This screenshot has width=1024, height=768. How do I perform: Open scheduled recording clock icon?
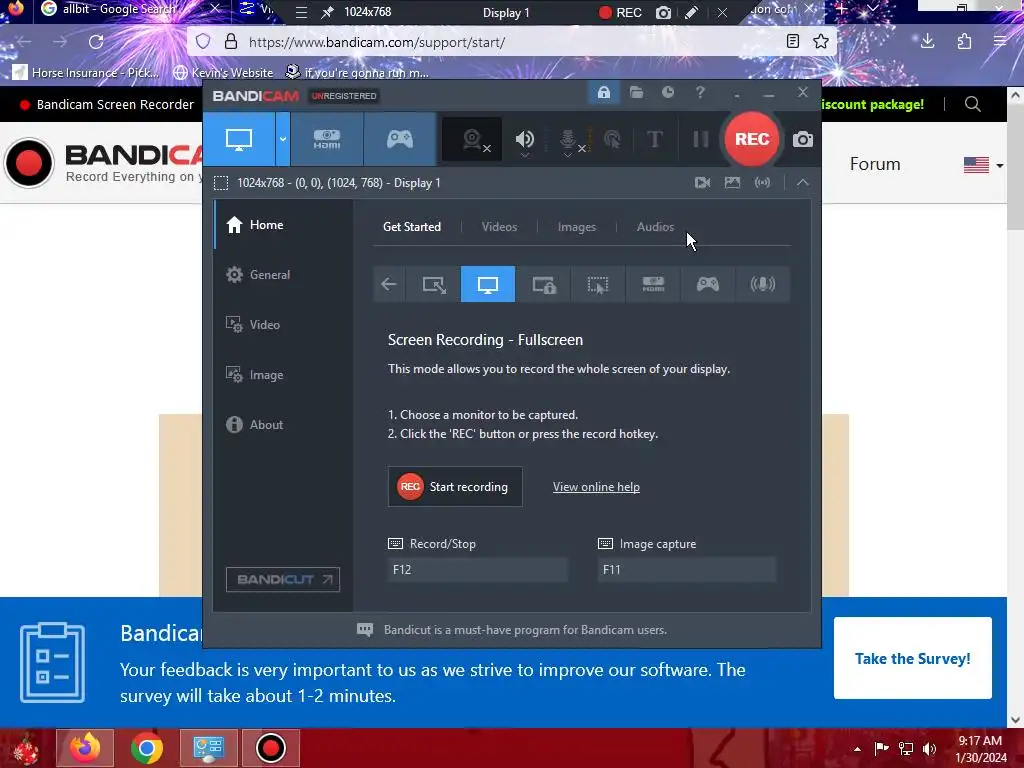click(667, 93)
